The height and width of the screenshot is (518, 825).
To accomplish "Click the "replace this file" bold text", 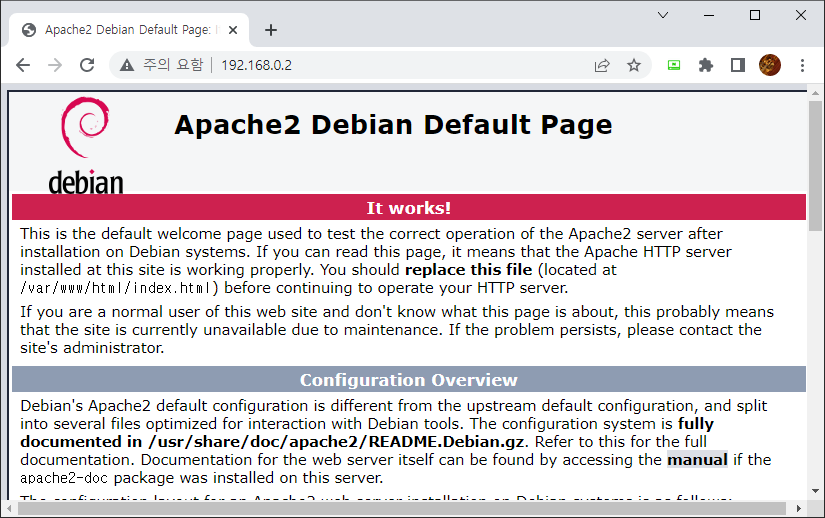I will [468, 270].
